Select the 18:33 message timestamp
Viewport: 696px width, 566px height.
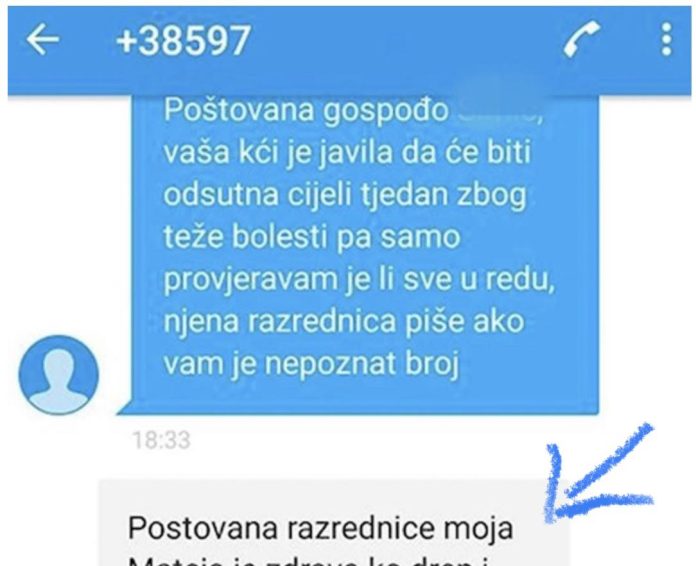(162, 440)
